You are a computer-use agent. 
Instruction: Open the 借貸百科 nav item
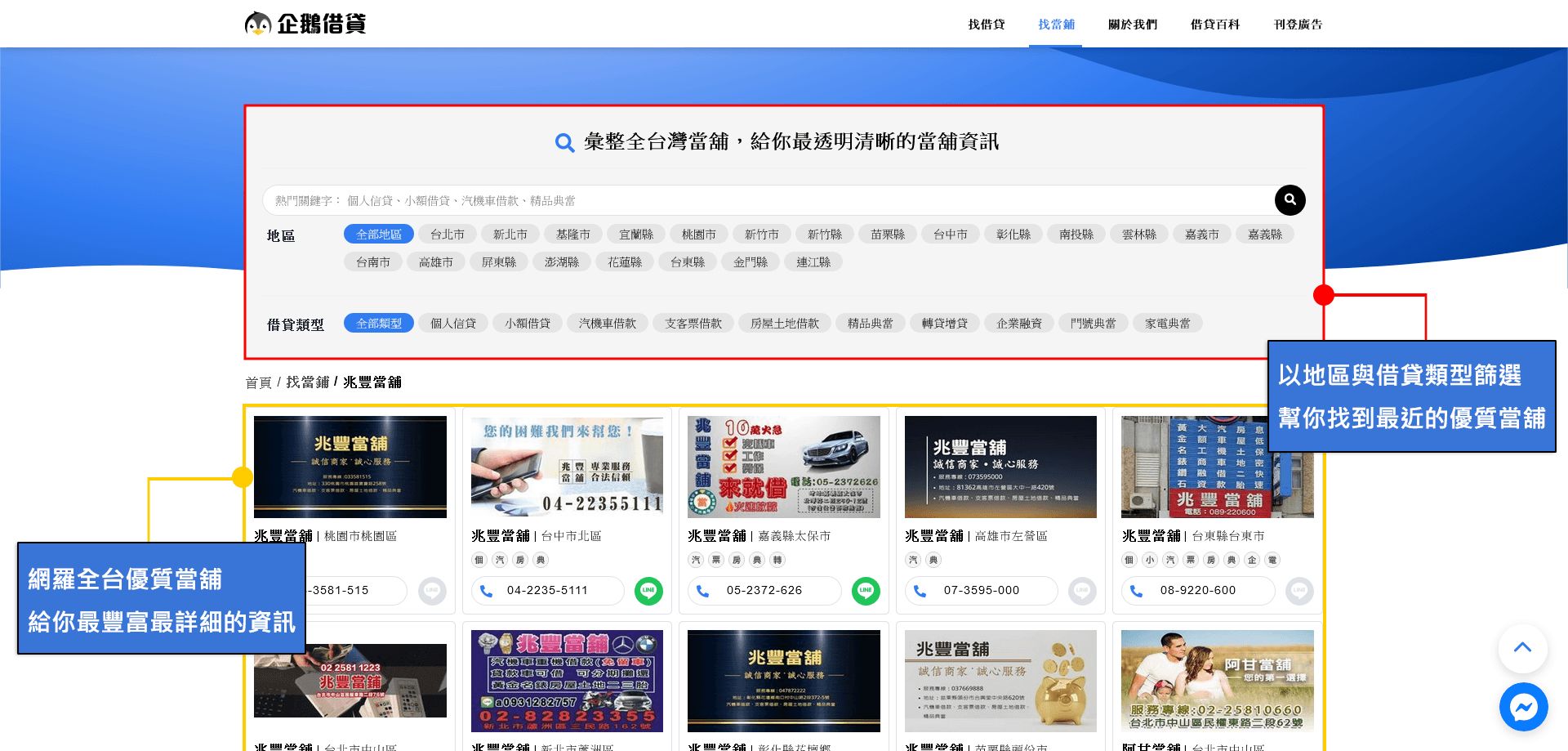[x=1215, y=25]
